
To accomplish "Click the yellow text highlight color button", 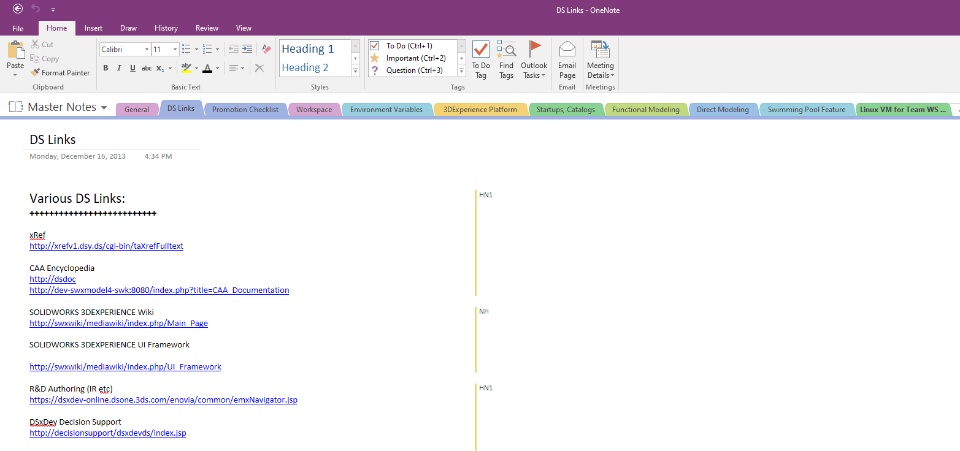I will tap(186, 69).
